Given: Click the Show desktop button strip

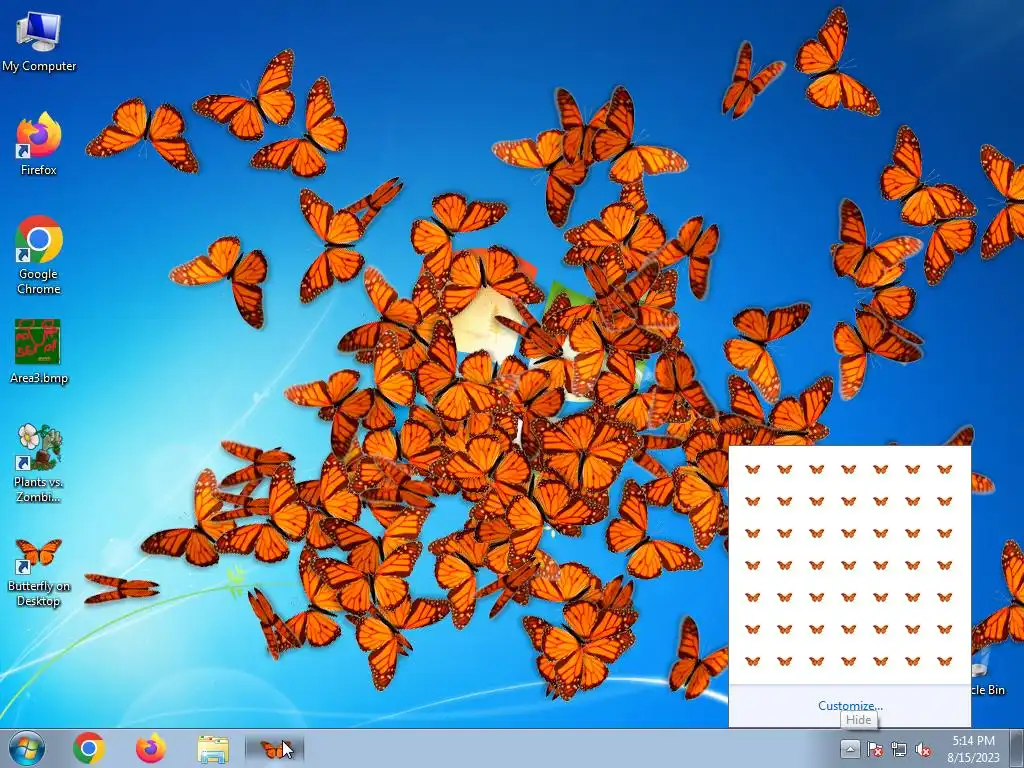Looking at the screenshot, I should (1017, 748).
